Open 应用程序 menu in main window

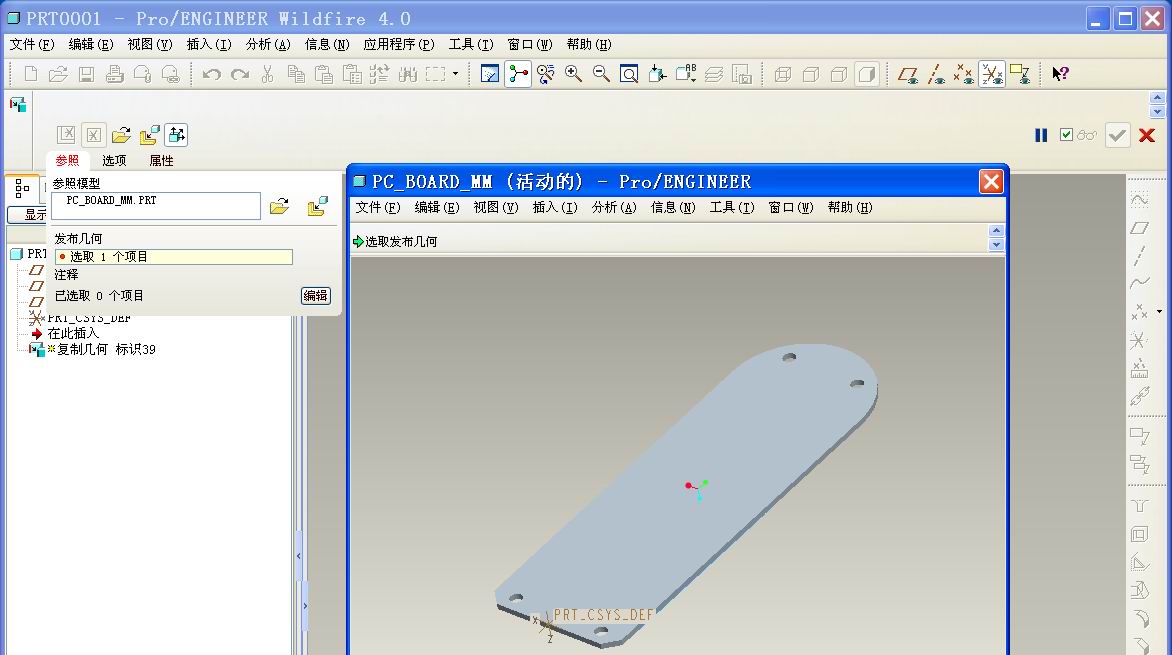point(399,44)
